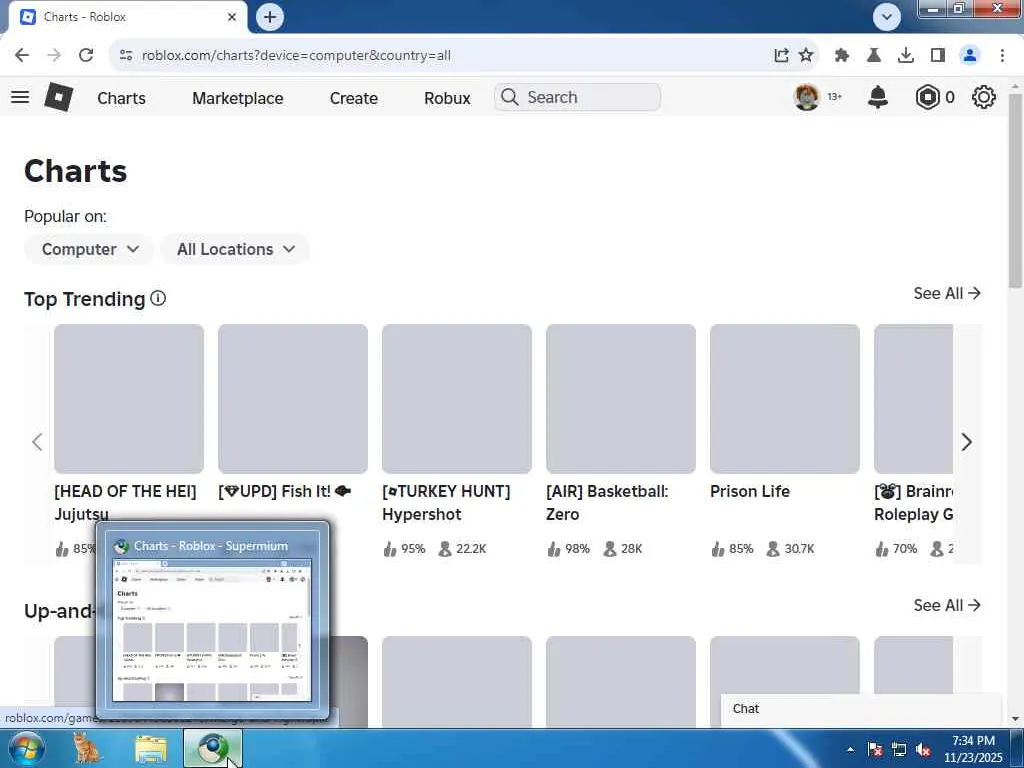Open the Charts navigation item
The width and height of the screenshot is (1024, 768).
(x=121, y=98)
